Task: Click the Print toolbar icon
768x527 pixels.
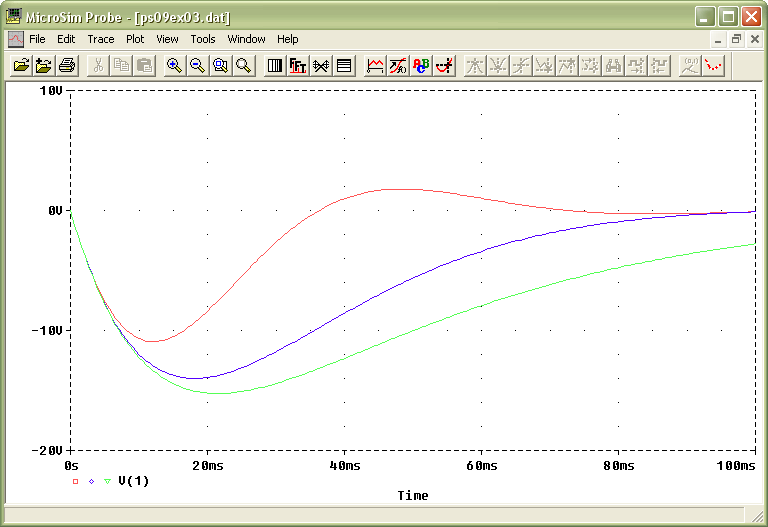Action: [x=67, y=66]
